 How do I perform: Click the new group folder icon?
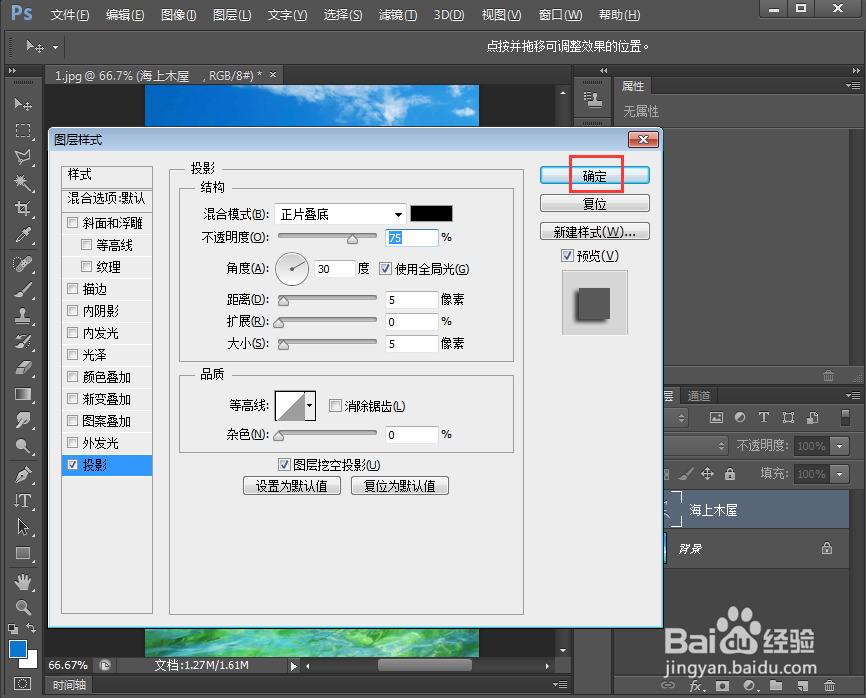[776, 686]
